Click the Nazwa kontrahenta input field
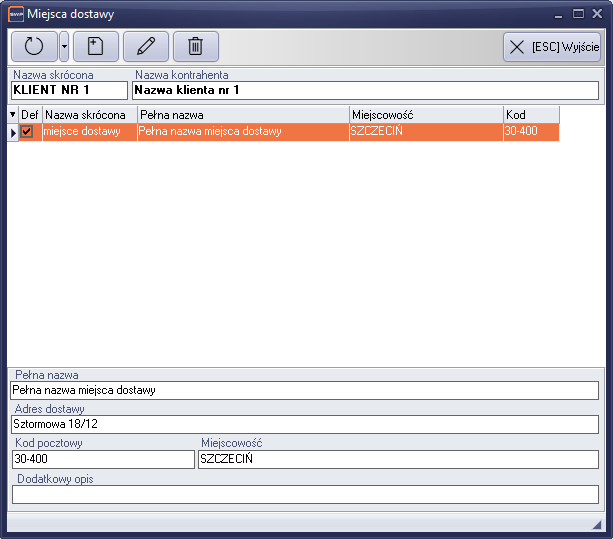Image resolution: width=613 pixels, height=539 pixels. [365, 90]
